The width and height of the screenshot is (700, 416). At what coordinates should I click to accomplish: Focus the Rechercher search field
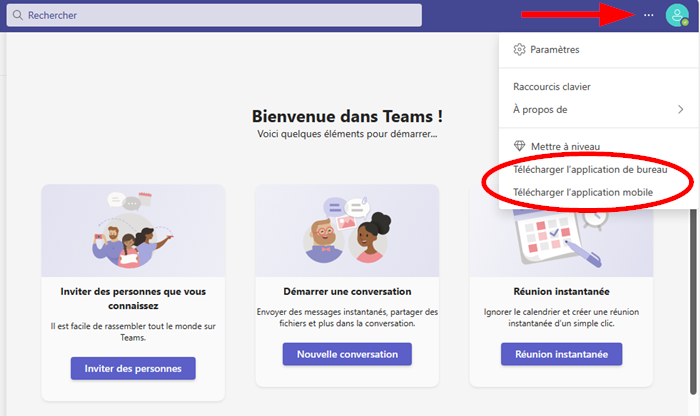214,15
